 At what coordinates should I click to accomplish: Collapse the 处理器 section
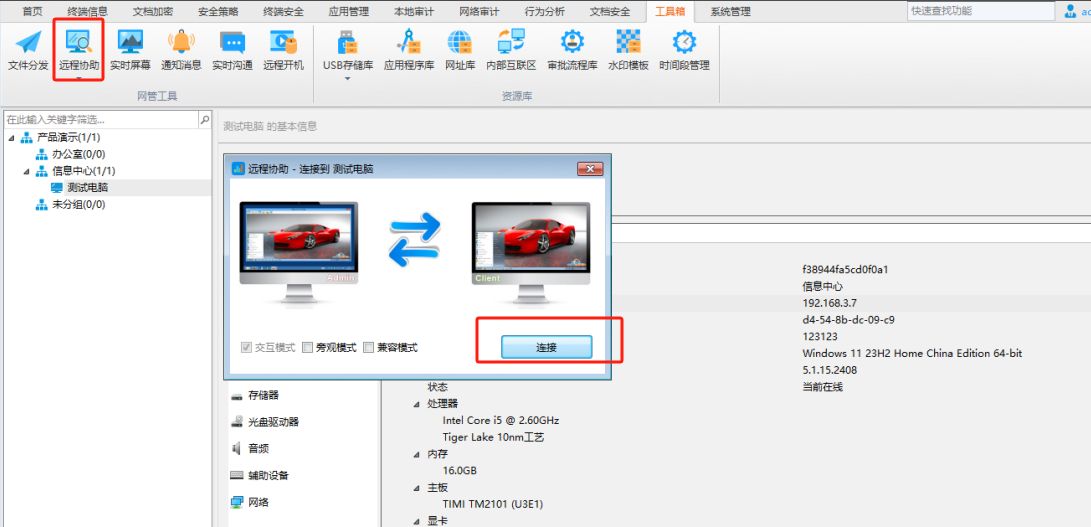[x=417, y=404]
